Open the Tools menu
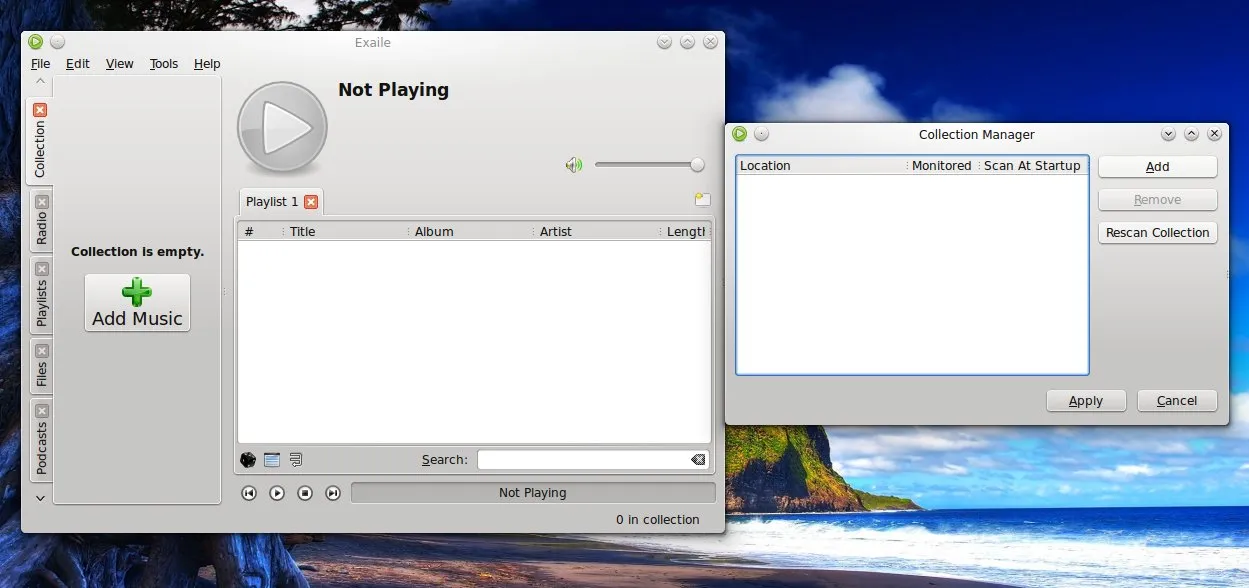 click(163, 64)
